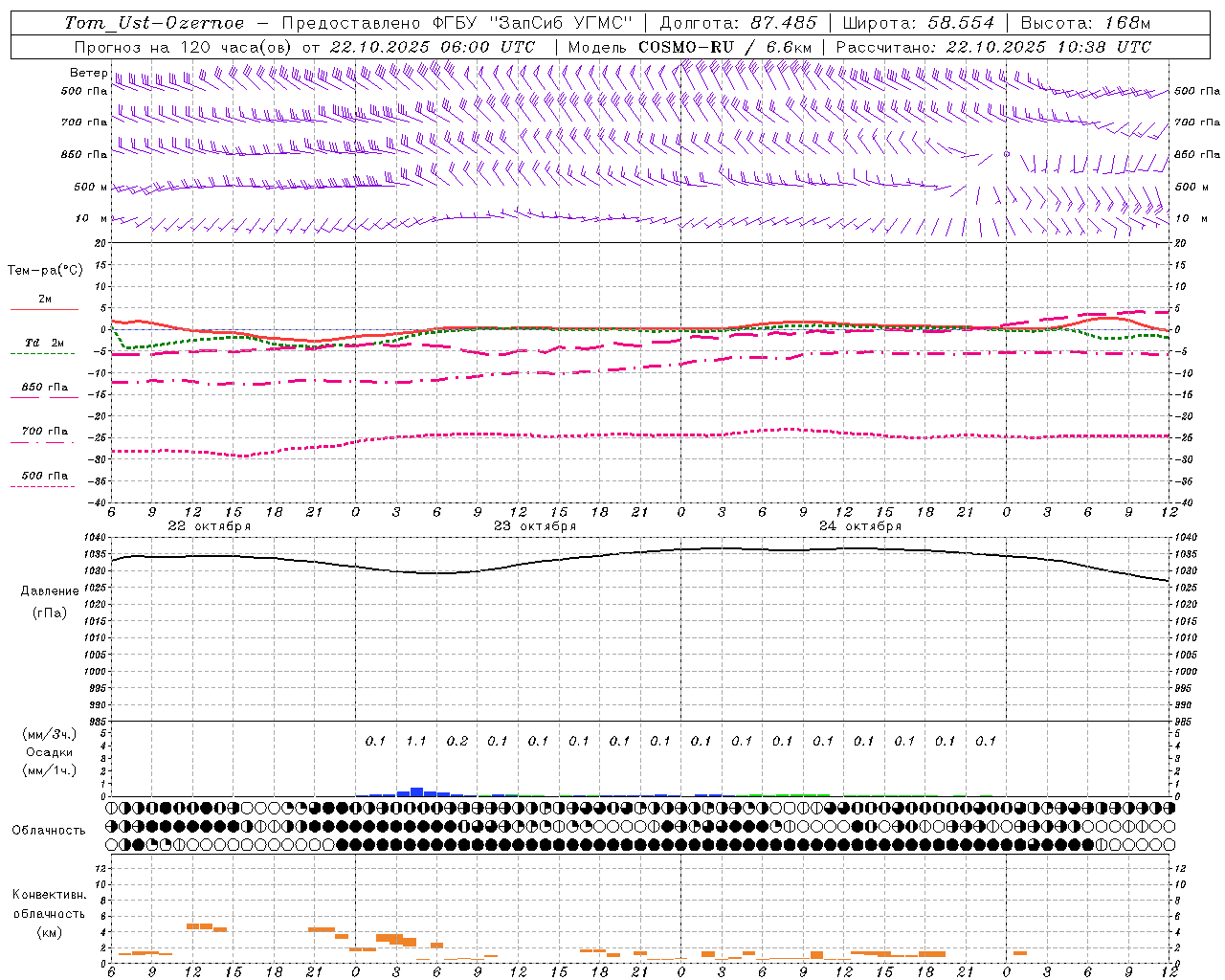This screenshot has height=980, width=1225.
Task: Click the 700 гПа temperature legend entry
Action: click(x=44, y=431)
